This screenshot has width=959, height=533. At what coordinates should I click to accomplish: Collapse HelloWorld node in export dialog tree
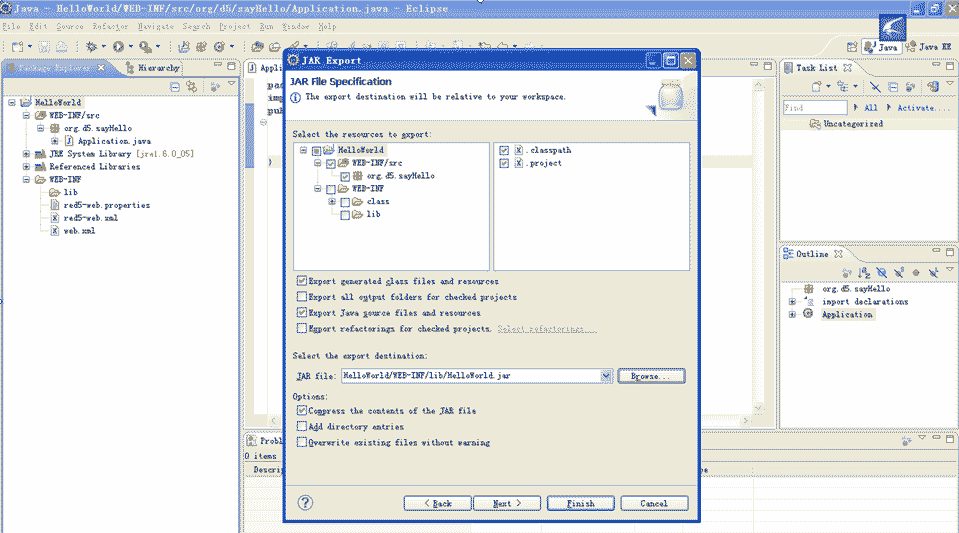pyautogui.click(x=303, y=150)
